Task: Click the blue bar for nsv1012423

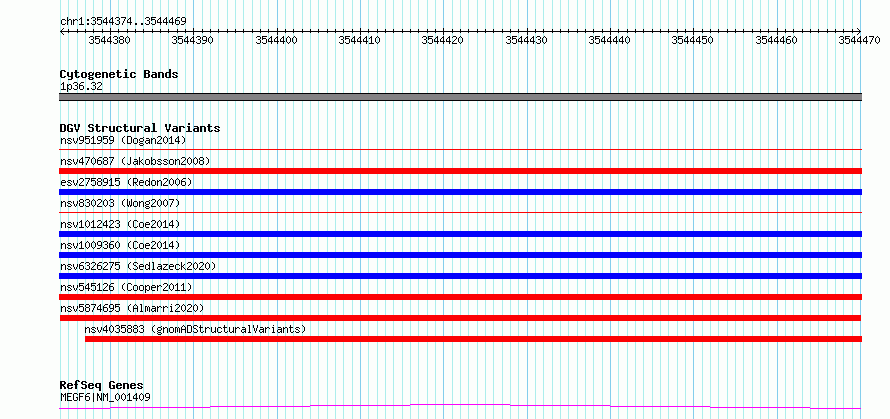Action: point(460,234)
